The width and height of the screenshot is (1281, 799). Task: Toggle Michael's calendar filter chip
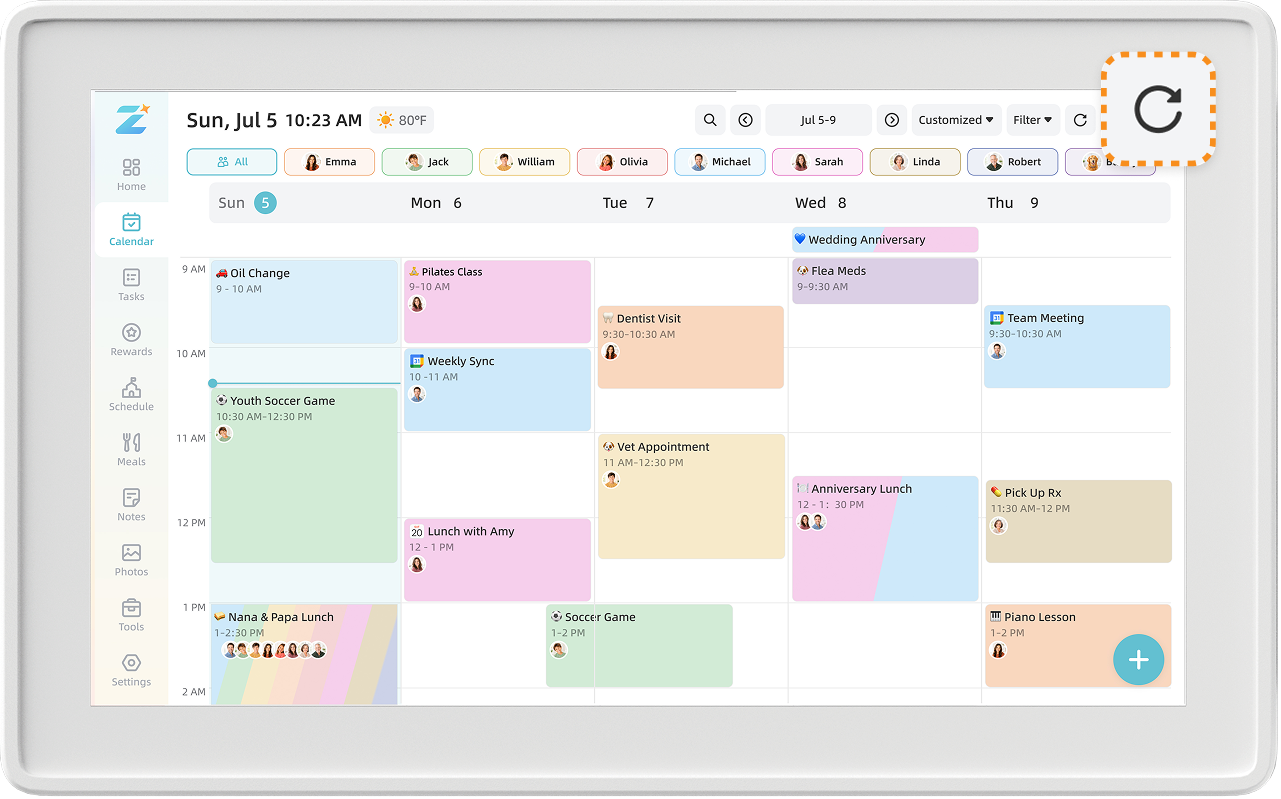point(720,162)
